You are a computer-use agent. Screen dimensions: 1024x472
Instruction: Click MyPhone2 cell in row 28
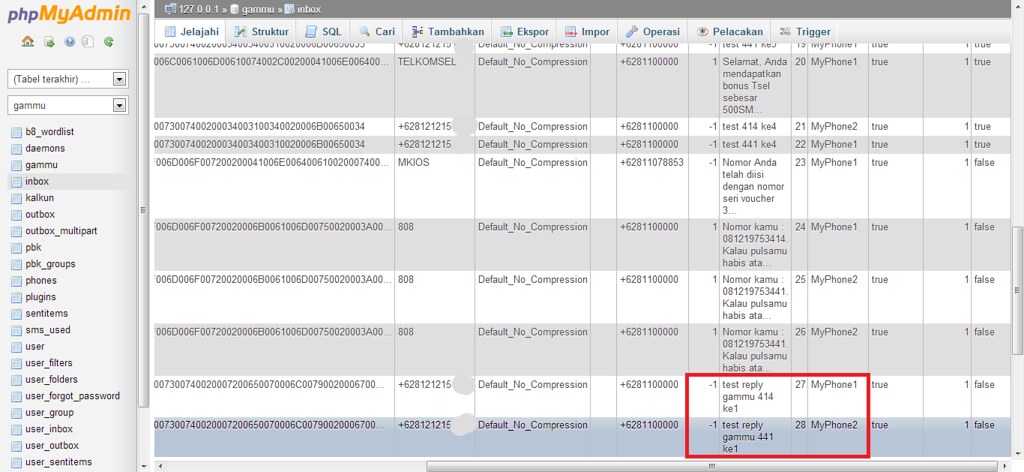coord(834,425)
